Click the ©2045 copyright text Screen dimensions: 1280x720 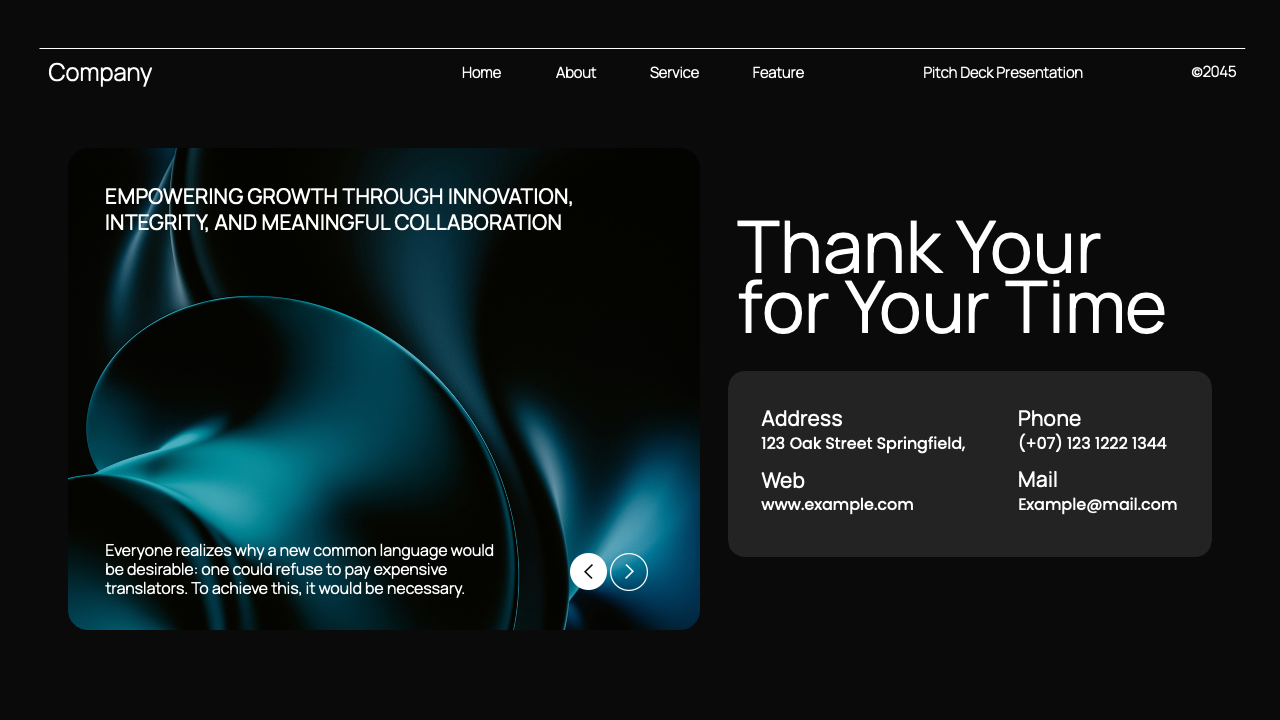1214,72
